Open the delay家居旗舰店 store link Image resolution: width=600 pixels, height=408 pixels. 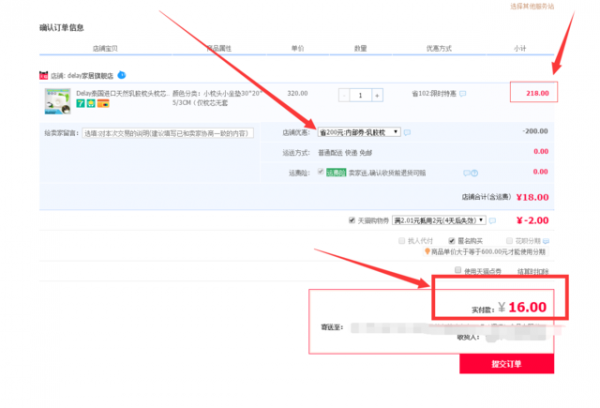pyautogui.click(x=90, y=76)
